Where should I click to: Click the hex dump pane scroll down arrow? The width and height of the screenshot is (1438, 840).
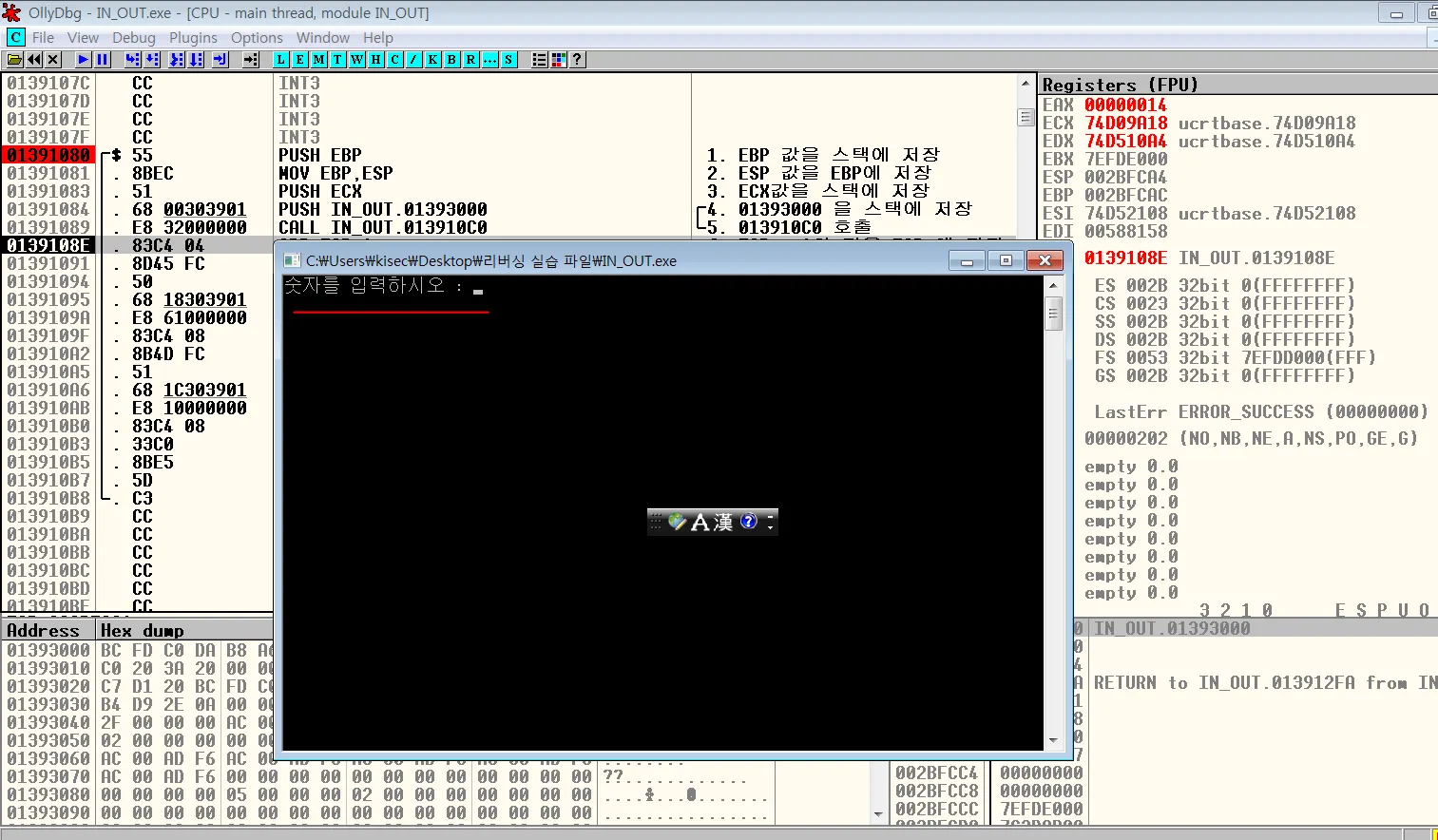click(879, 814)
